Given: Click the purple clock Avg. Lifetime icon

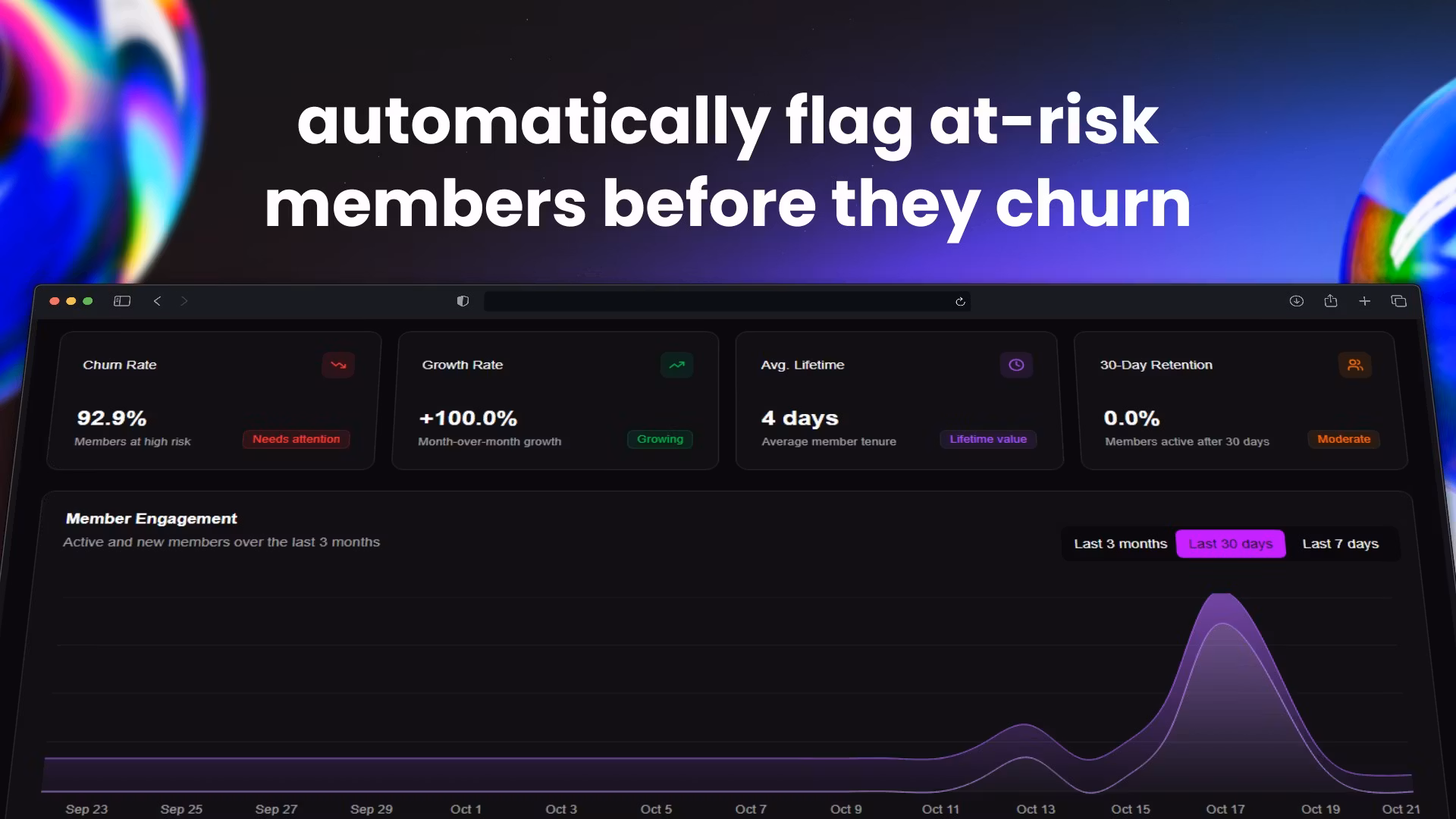Looking at the screenshot, I should (x=1016, y=365).
